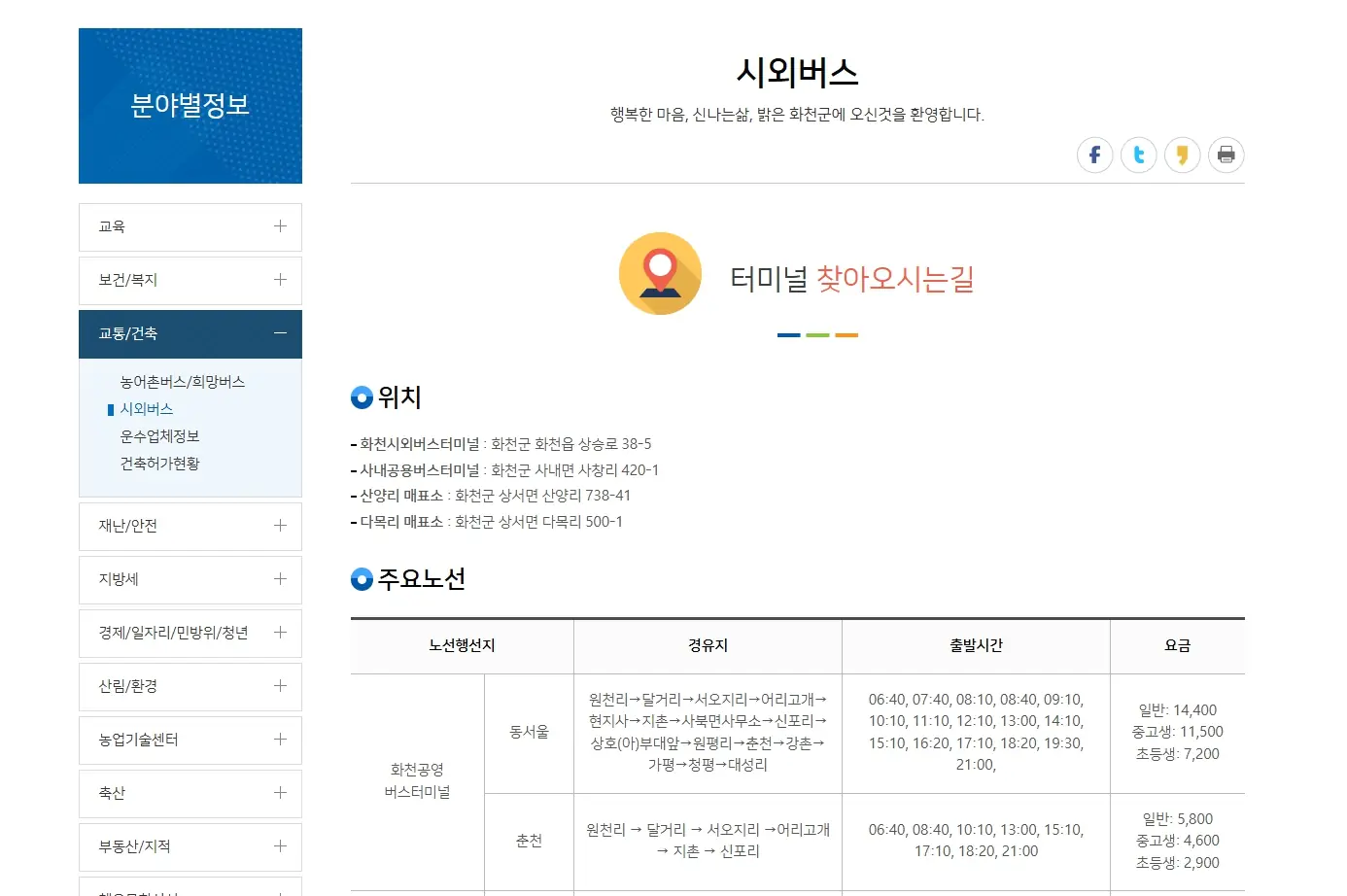Go to 건축허가현황 page
The height and width of the screenshot is (896, 1347).
pyautogui.click(x=159, y=464)
